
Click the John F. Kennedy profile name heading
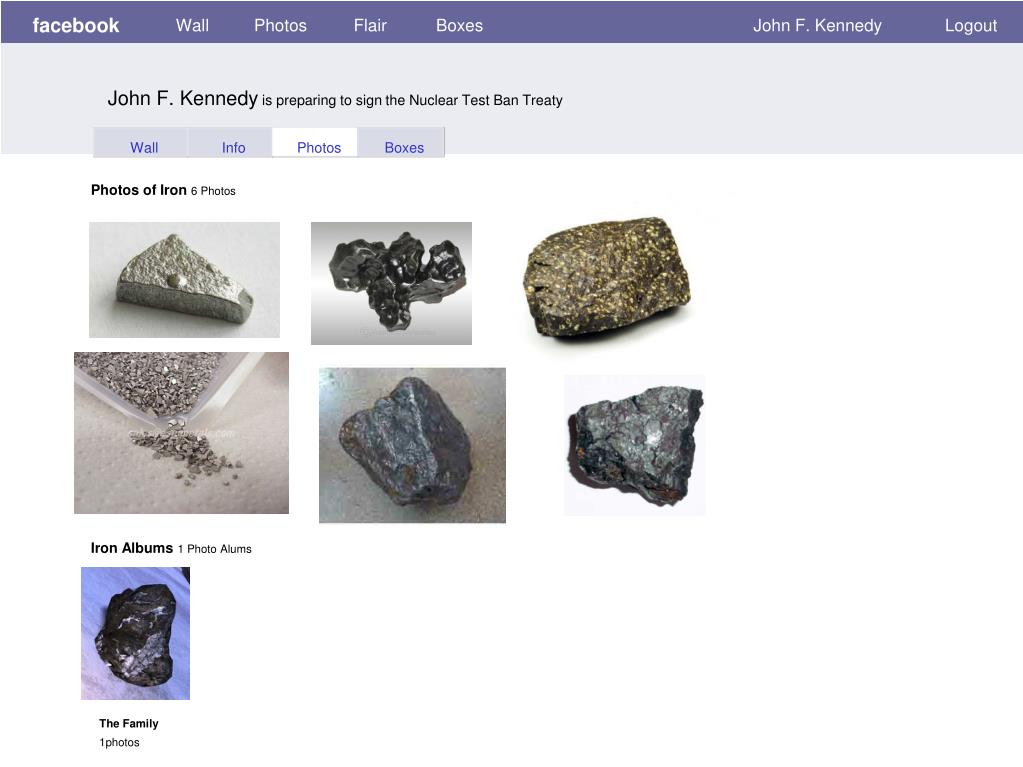pos(183,98)
